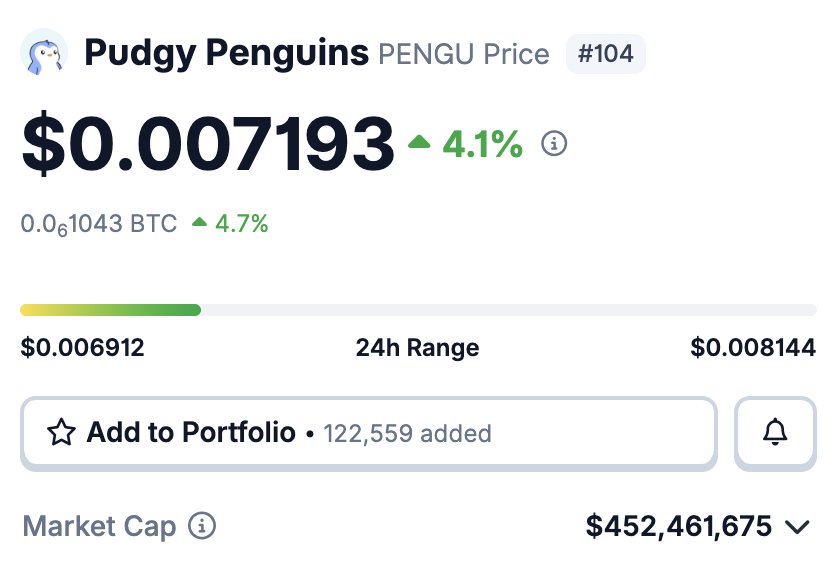Click the 24h low value $0.006912
This screenshot has height=566, width=832.
82,348
